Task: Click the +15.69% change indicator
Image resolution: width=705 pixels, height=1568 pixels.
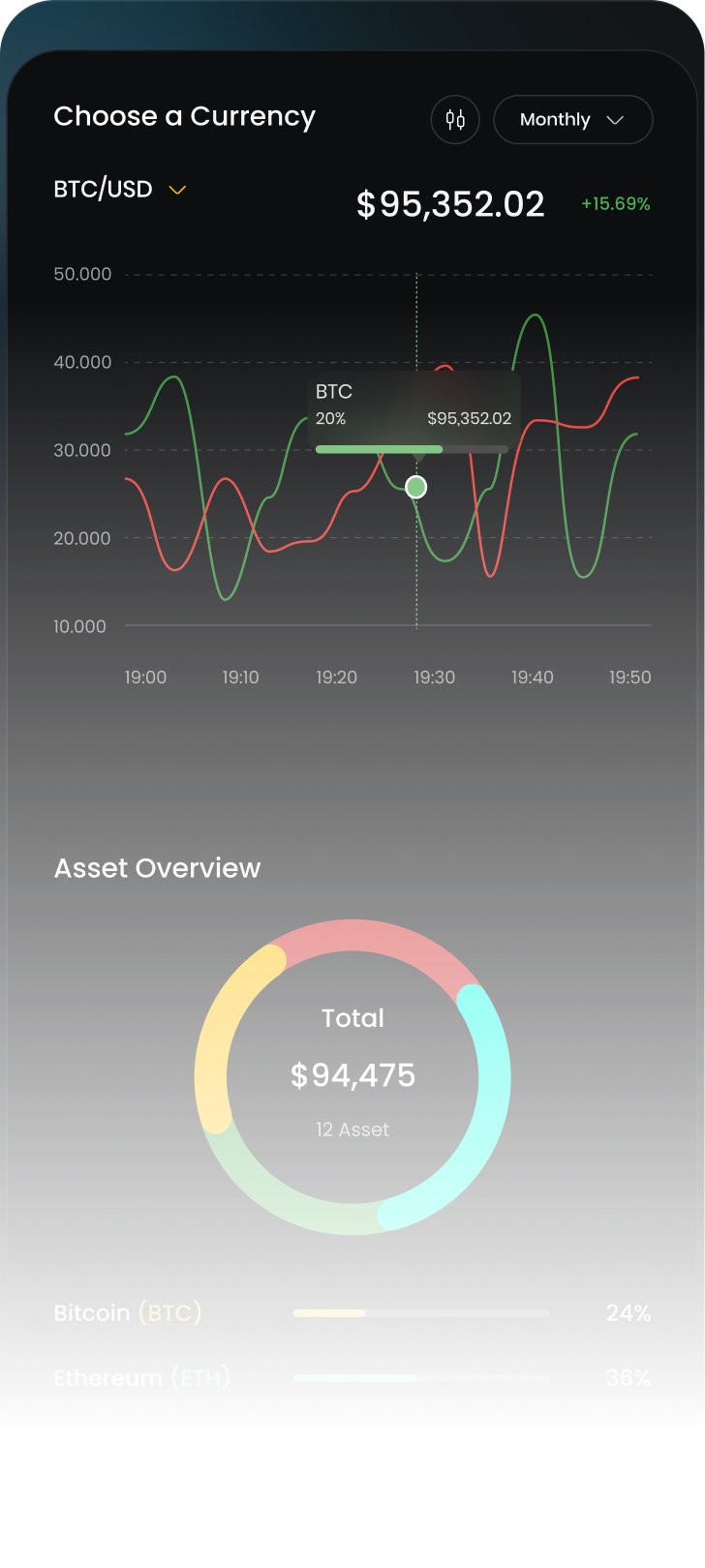Action: 615,204
